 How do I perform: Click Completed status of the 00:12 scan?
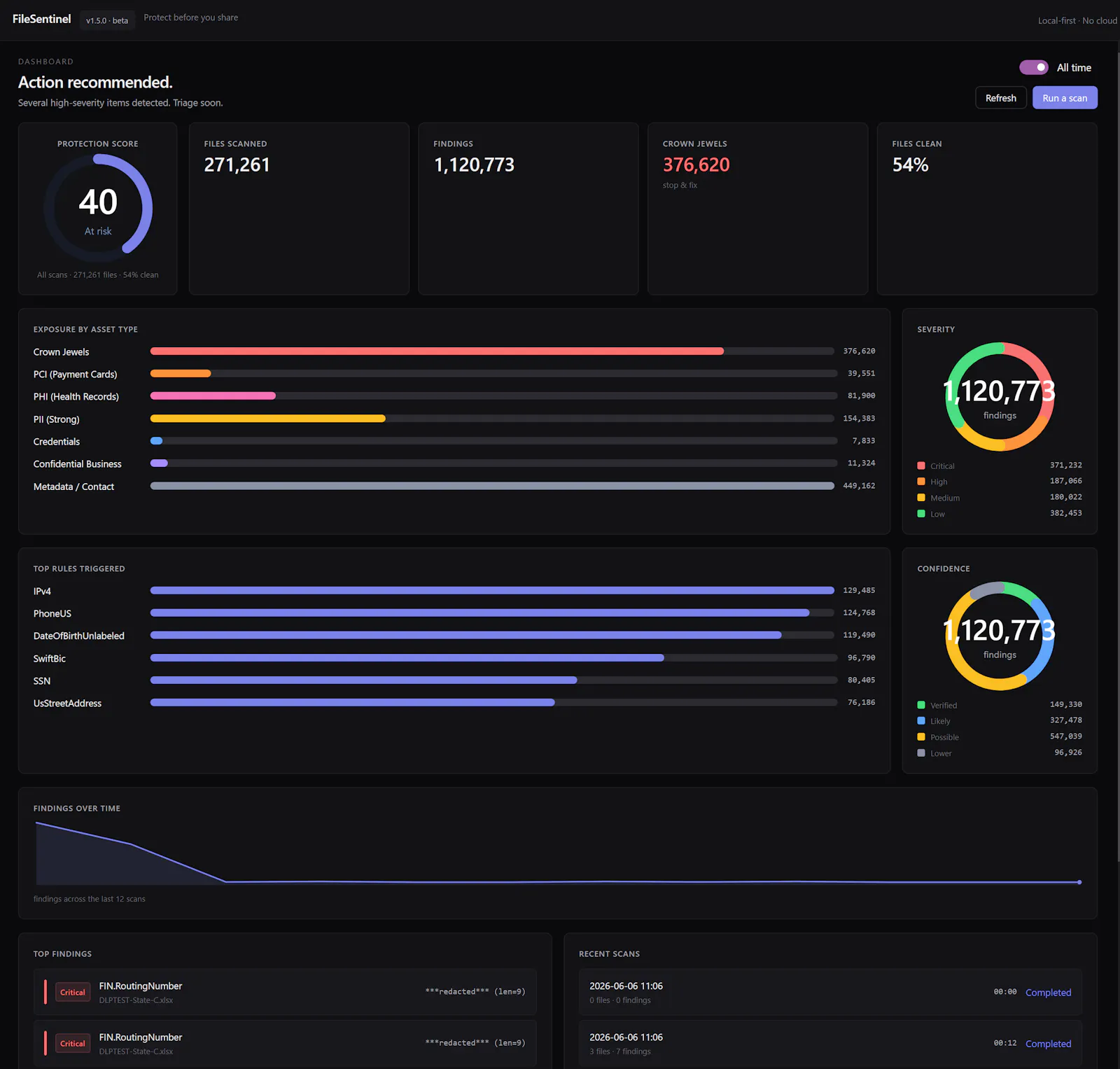point(1048,1044)
